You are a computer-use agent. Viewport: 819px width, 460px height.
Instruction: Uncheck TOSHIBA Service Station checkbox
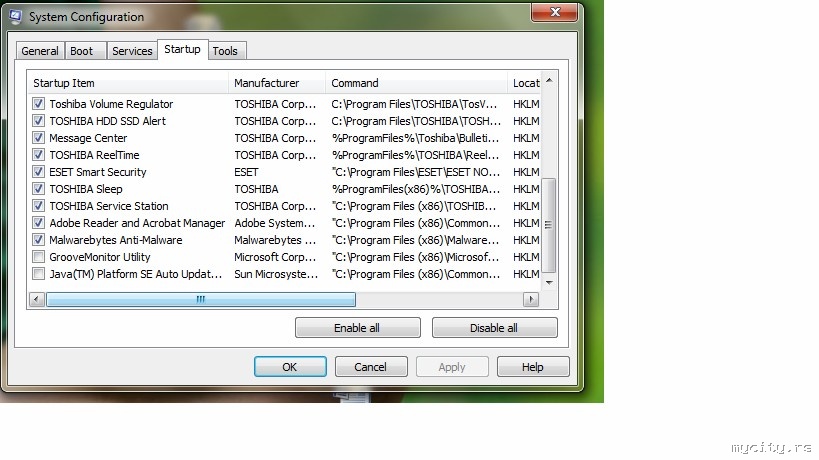(x=38, y=206)
